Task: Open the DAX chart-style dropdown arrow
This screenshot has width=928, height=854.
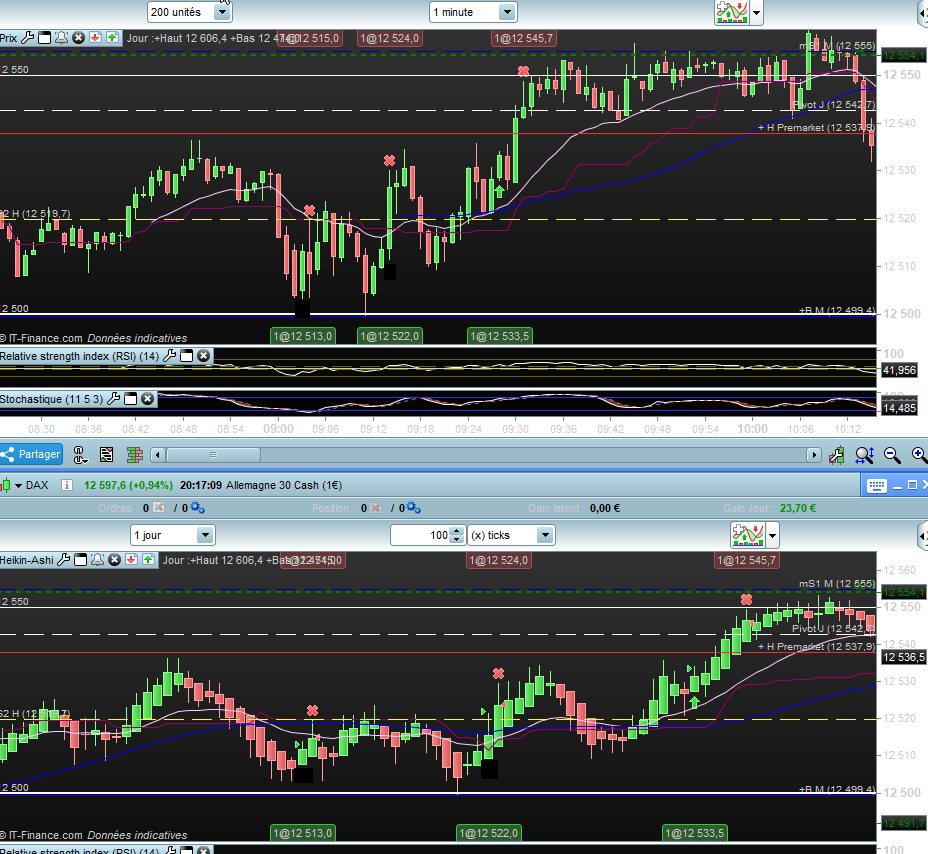Action: pyautogui.click(x=18, y=486)
